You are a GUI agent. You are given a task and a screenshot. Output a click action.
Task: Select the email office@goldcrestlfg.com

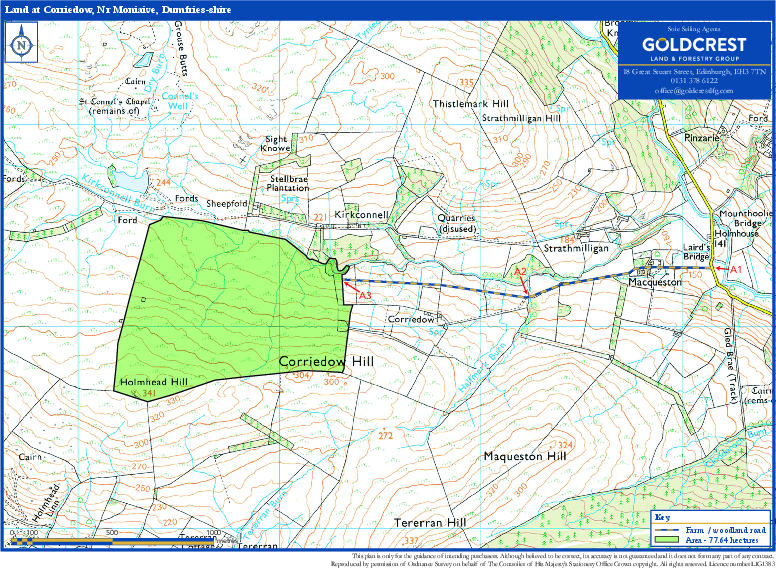[x=693, y=91]
